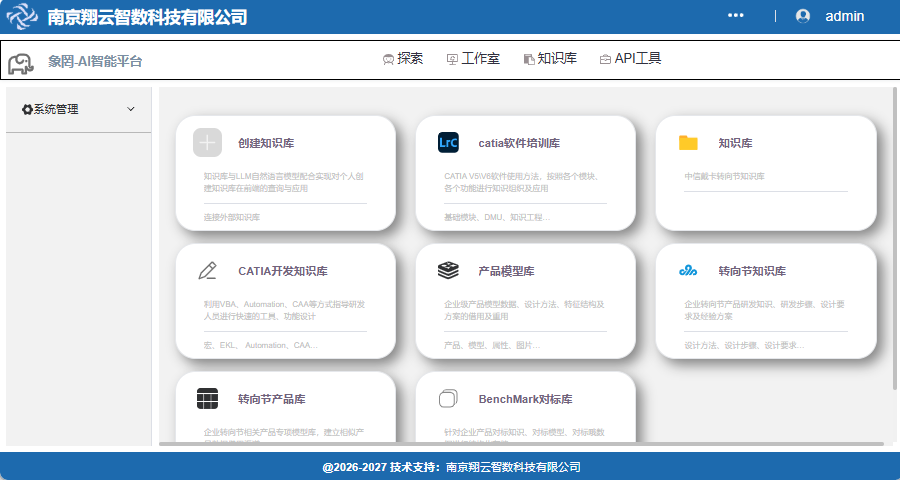Click the CATIA V5\V6软件使用方法 description text

pyautogui.click(x=522, y=182)
